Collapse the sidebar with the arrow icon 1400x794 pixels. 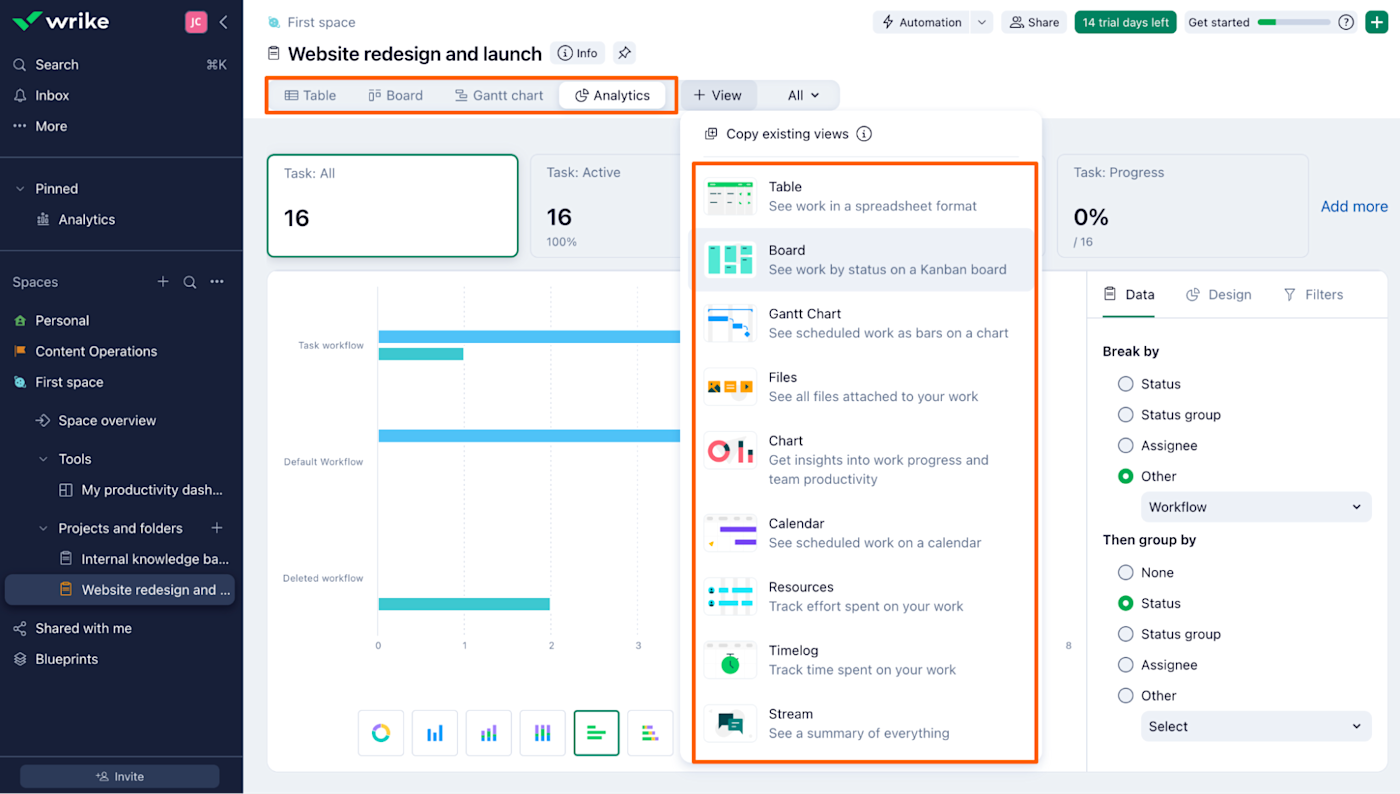point(224,21)
